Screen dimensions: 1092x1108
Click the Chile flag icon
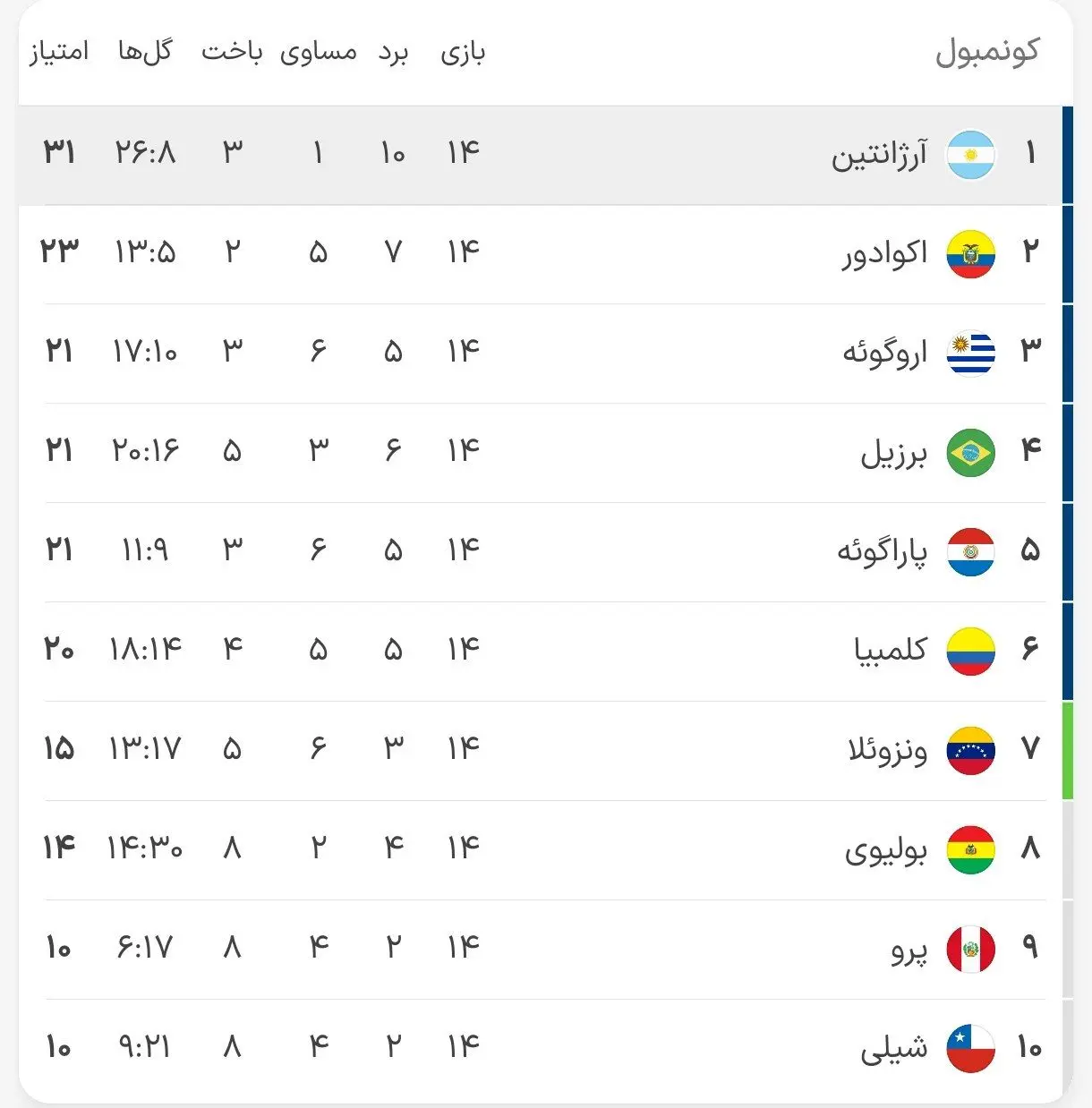click(x=970, y=1049)
